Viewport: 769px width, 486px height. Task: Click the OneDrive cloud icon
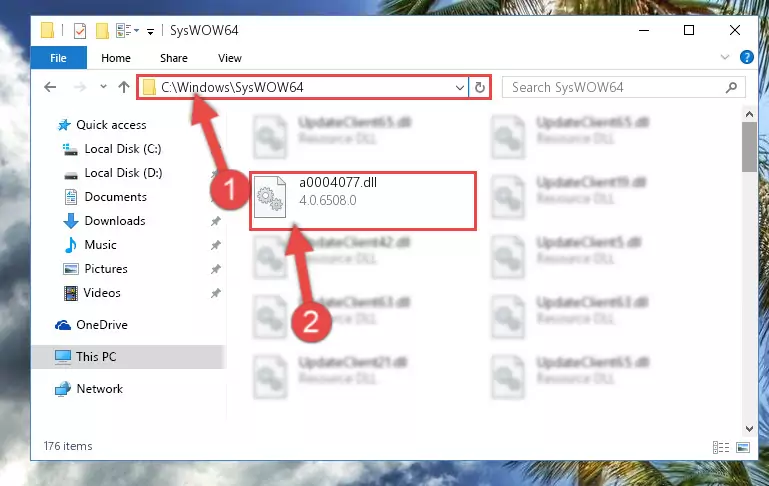[x=63, y=325]
